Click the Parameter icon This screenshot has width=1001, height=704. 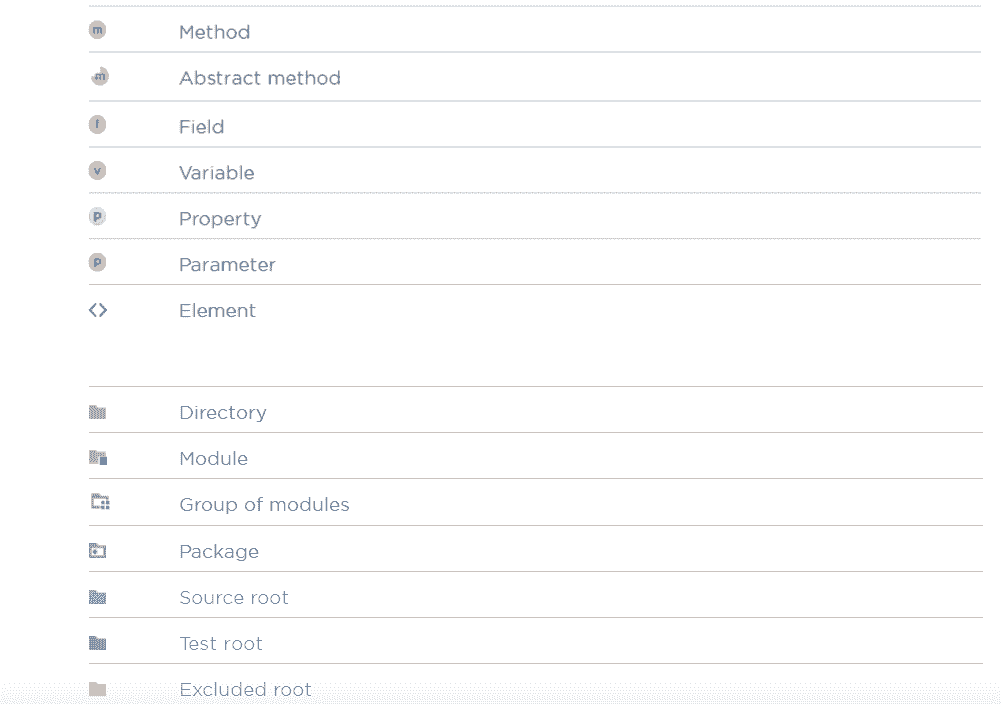97,263
